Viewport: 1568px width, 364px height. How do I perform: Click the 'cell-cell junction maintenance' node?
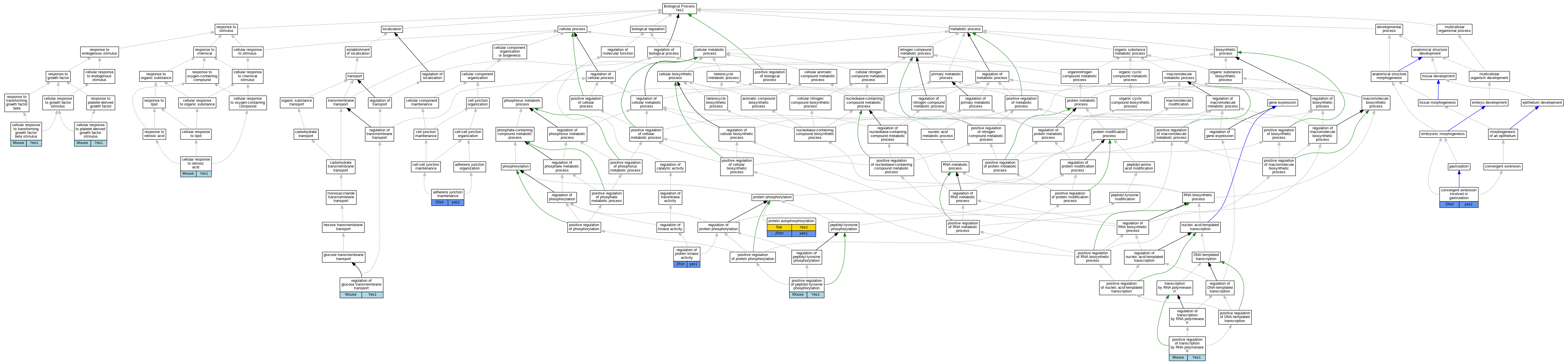click(x=425, y=166)
